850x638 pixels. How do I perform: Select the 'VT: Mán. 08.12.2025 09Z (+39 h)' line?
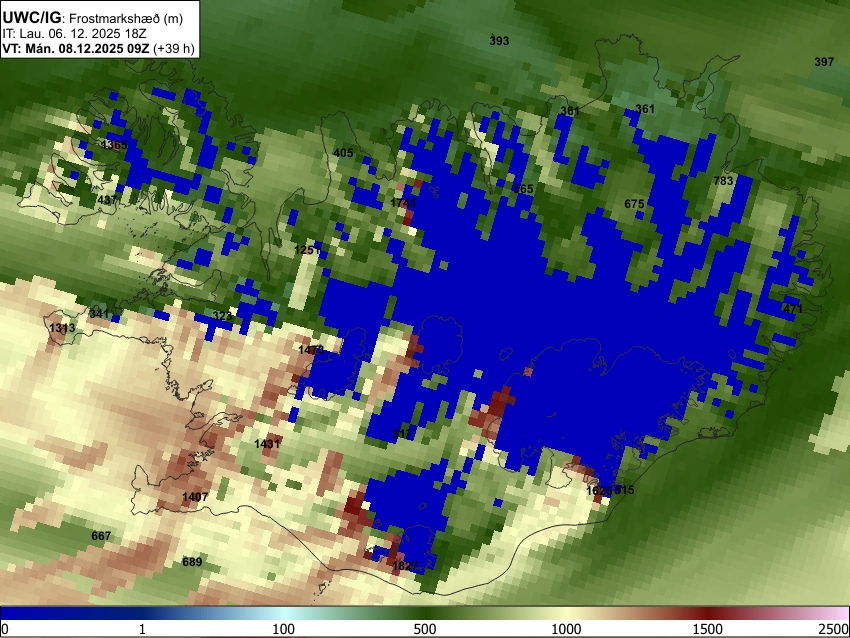click(98, 48)
